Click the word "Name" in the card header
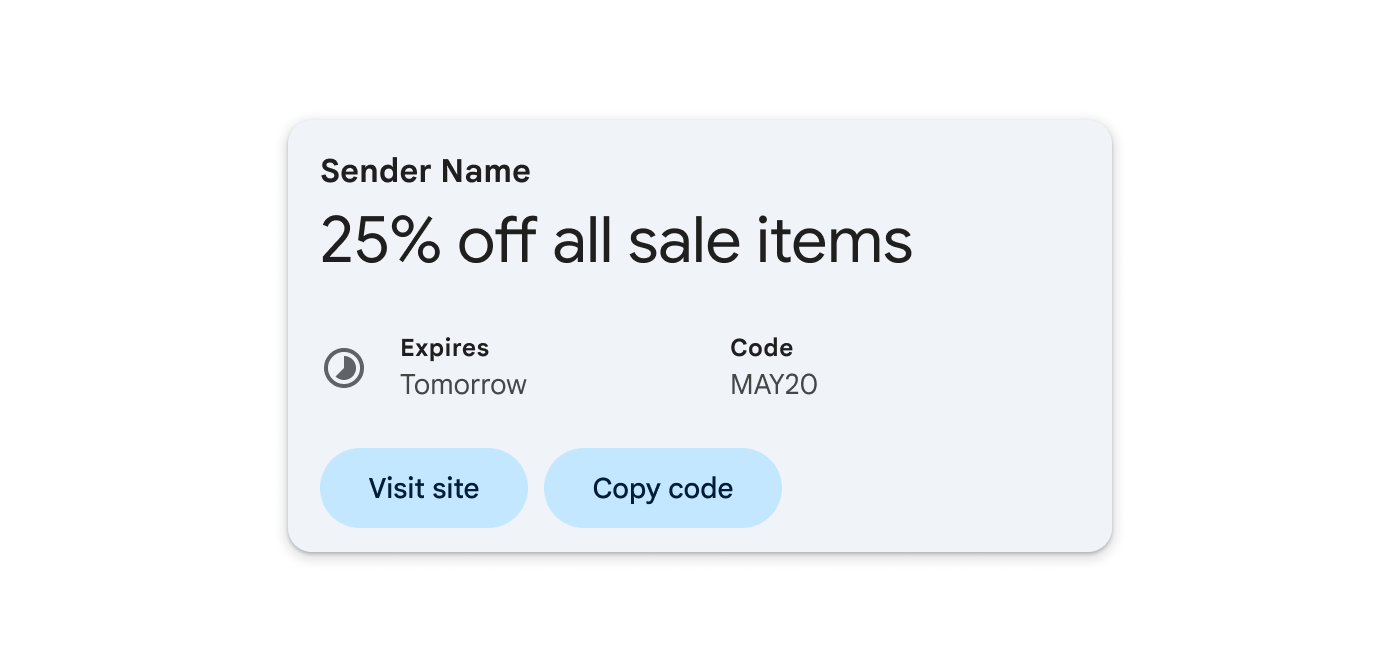This screenshot has height=672, width=1400. click(x=486, y=171)
